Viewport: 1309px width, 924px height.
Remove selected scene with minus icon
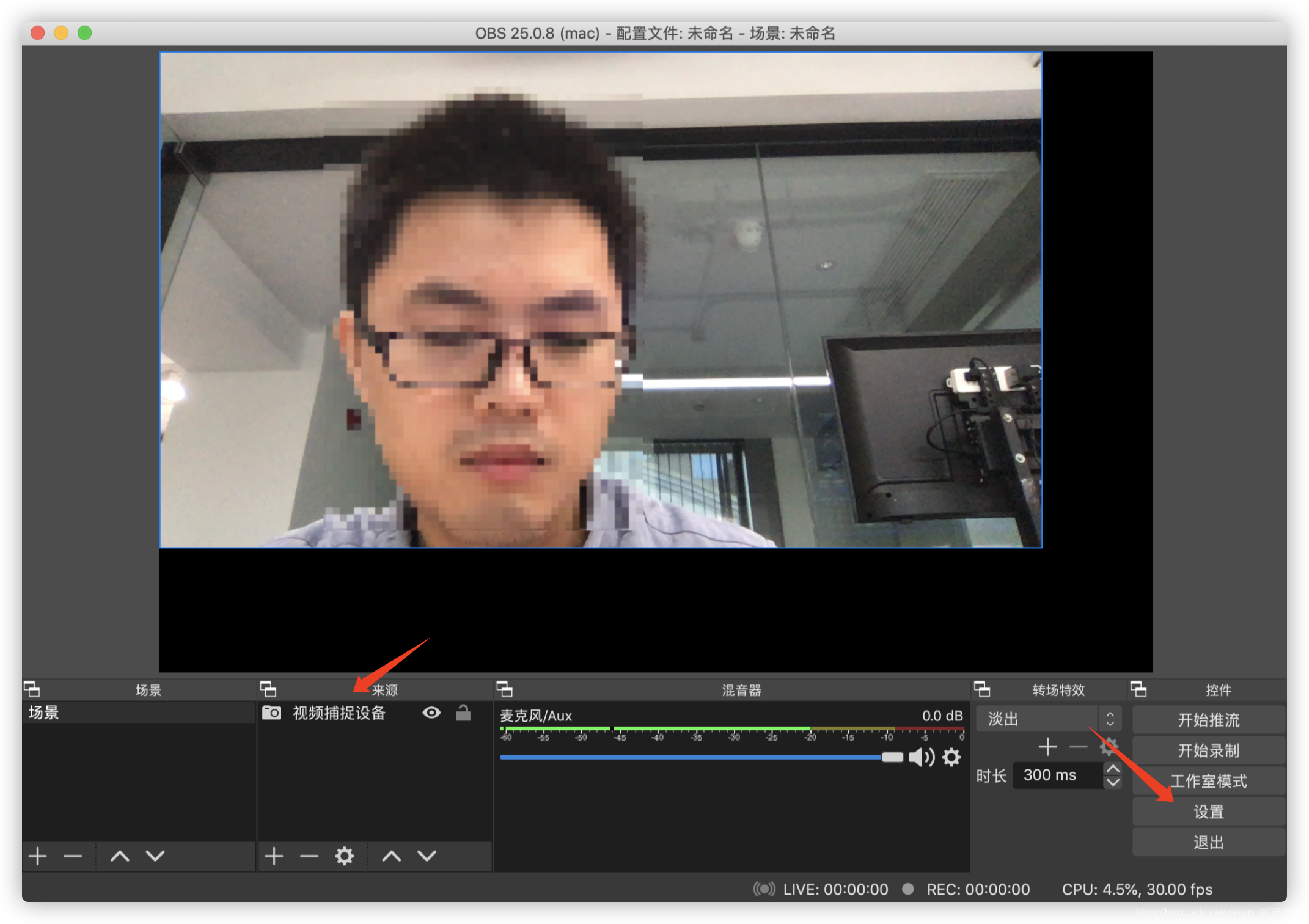73,856
